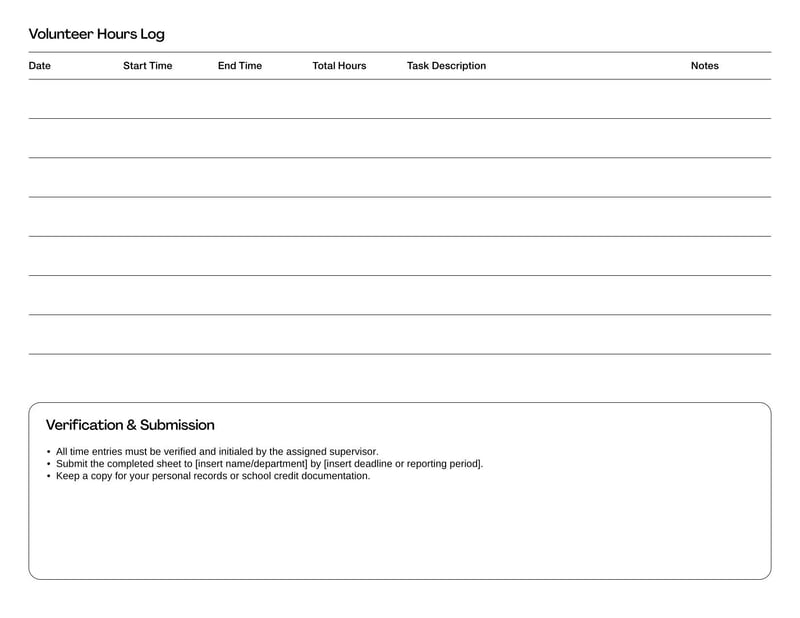This screenshot has height=618, width=800.
Task: Select the End Time column header
Action: [240, 65]
